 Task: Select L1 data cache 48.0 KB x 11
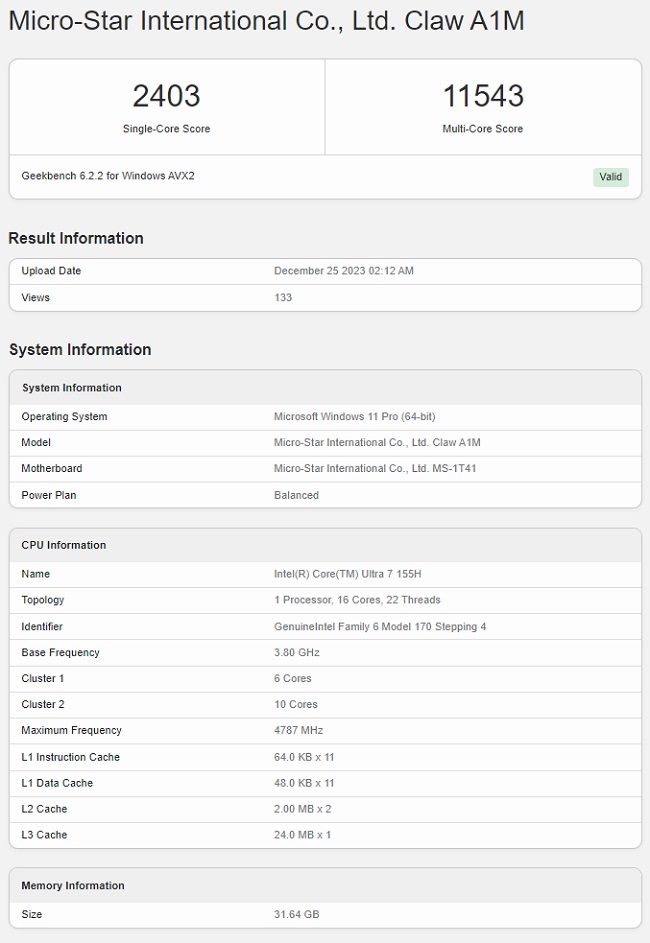tap(304, 783)
